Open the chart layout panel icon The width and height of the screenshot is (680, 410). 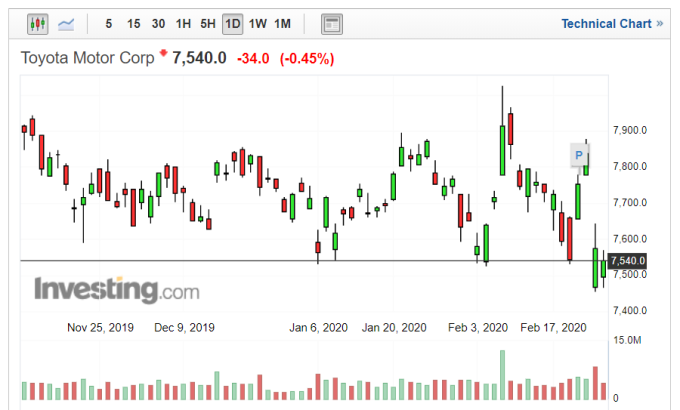point(332,24)
